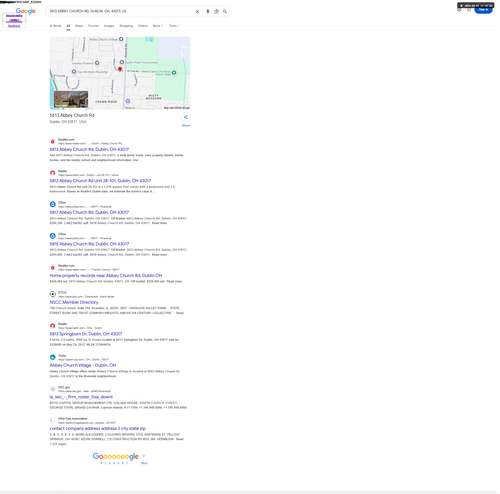Click the Redfin favicon beside 5813 Springburn Dr result

pos(52,326)
